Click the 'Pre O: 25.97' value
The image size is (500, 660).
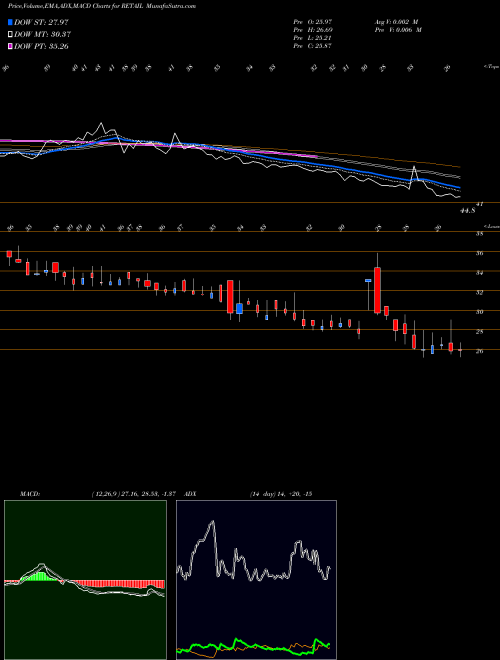coord(313,21)
